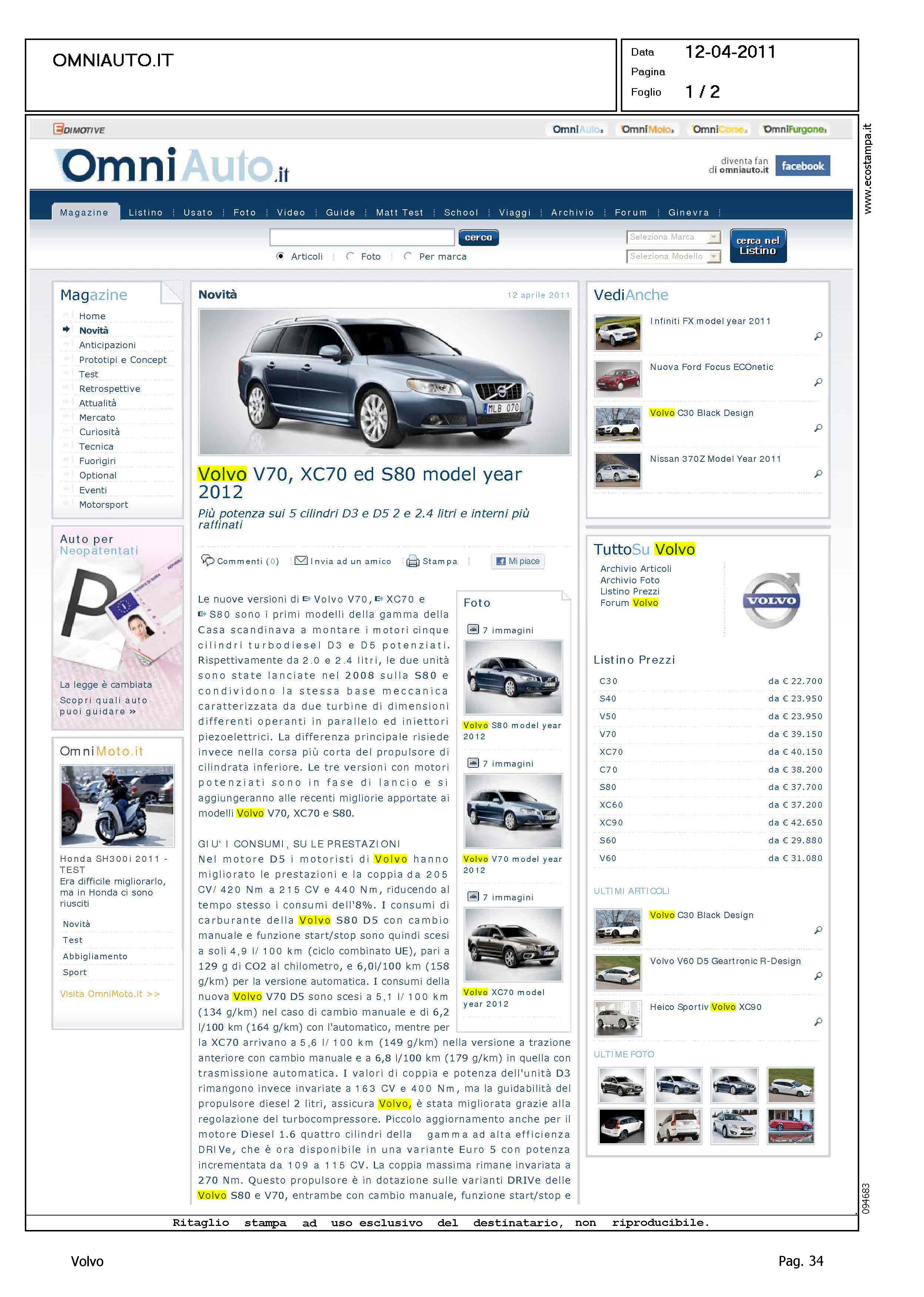Open the Listino tab in navigation bar
924x1297 pixels.
pyautogui.click(x=145, y=212)
